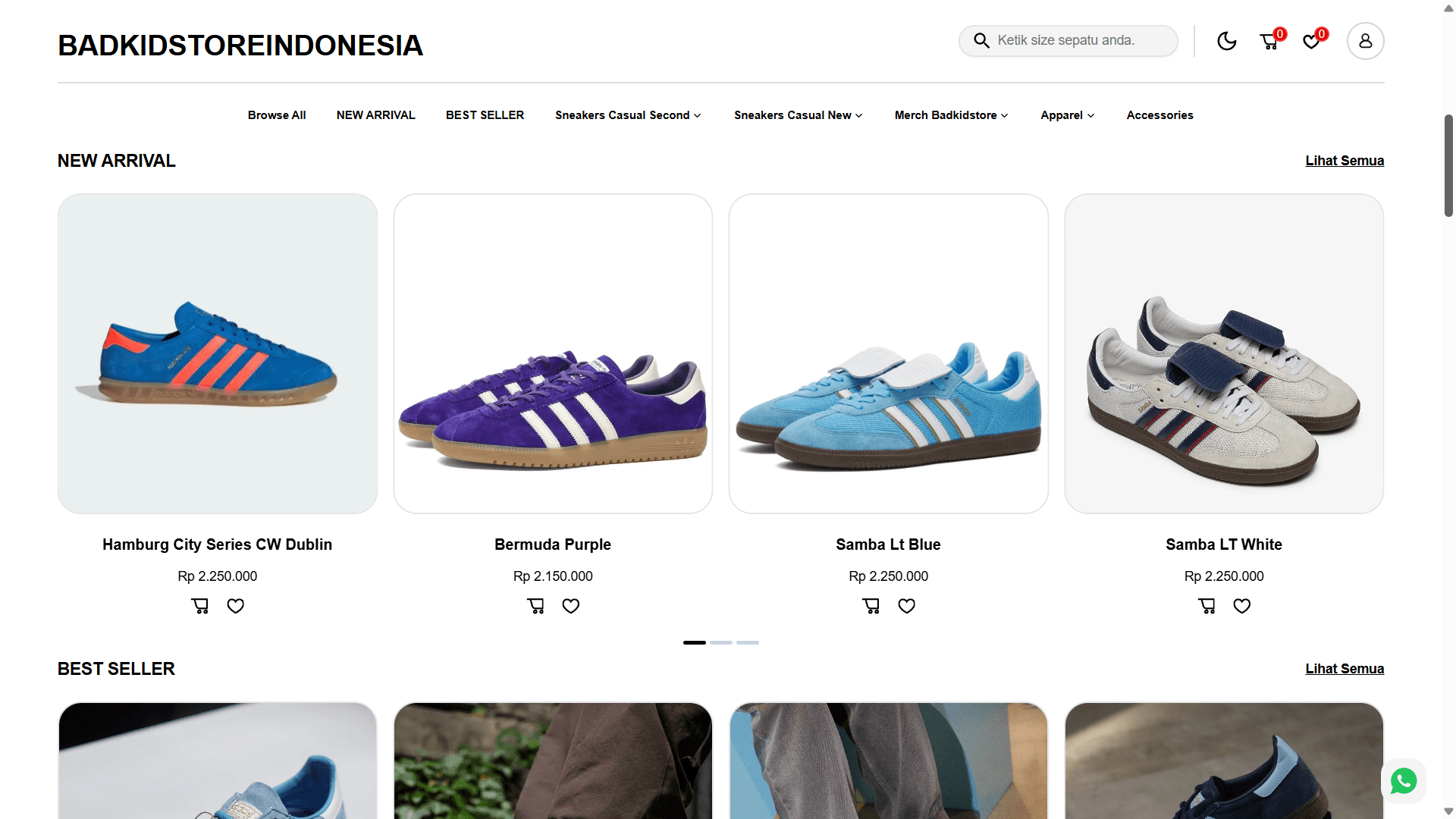The height and width of the screenshot is (819, 1456).
Task: Open the WhatsApp chat icon
Action: click(1403, 781)
